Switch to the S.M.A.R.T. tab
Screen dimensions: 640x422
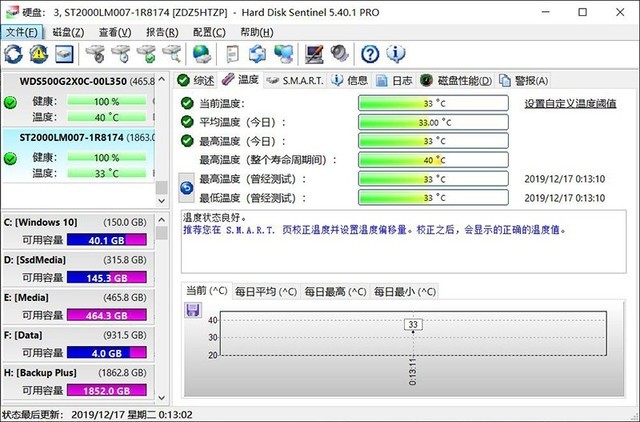(295, 80)
